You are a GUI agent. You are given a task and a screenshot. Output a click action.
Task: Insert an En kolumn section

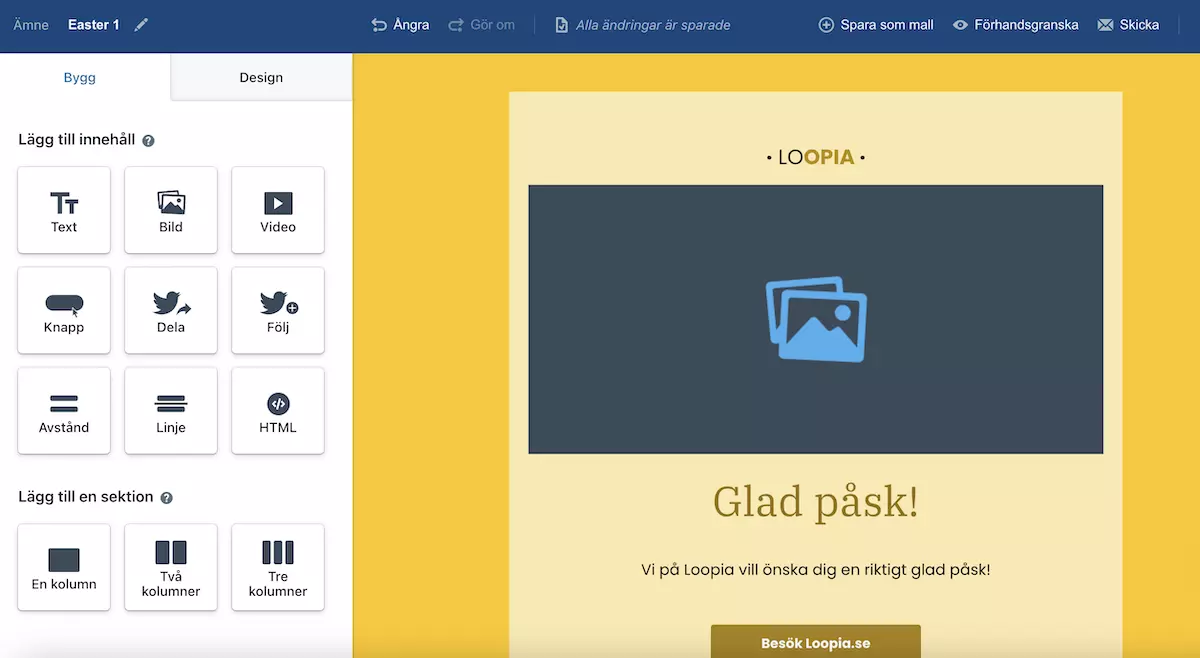[64, 567]
